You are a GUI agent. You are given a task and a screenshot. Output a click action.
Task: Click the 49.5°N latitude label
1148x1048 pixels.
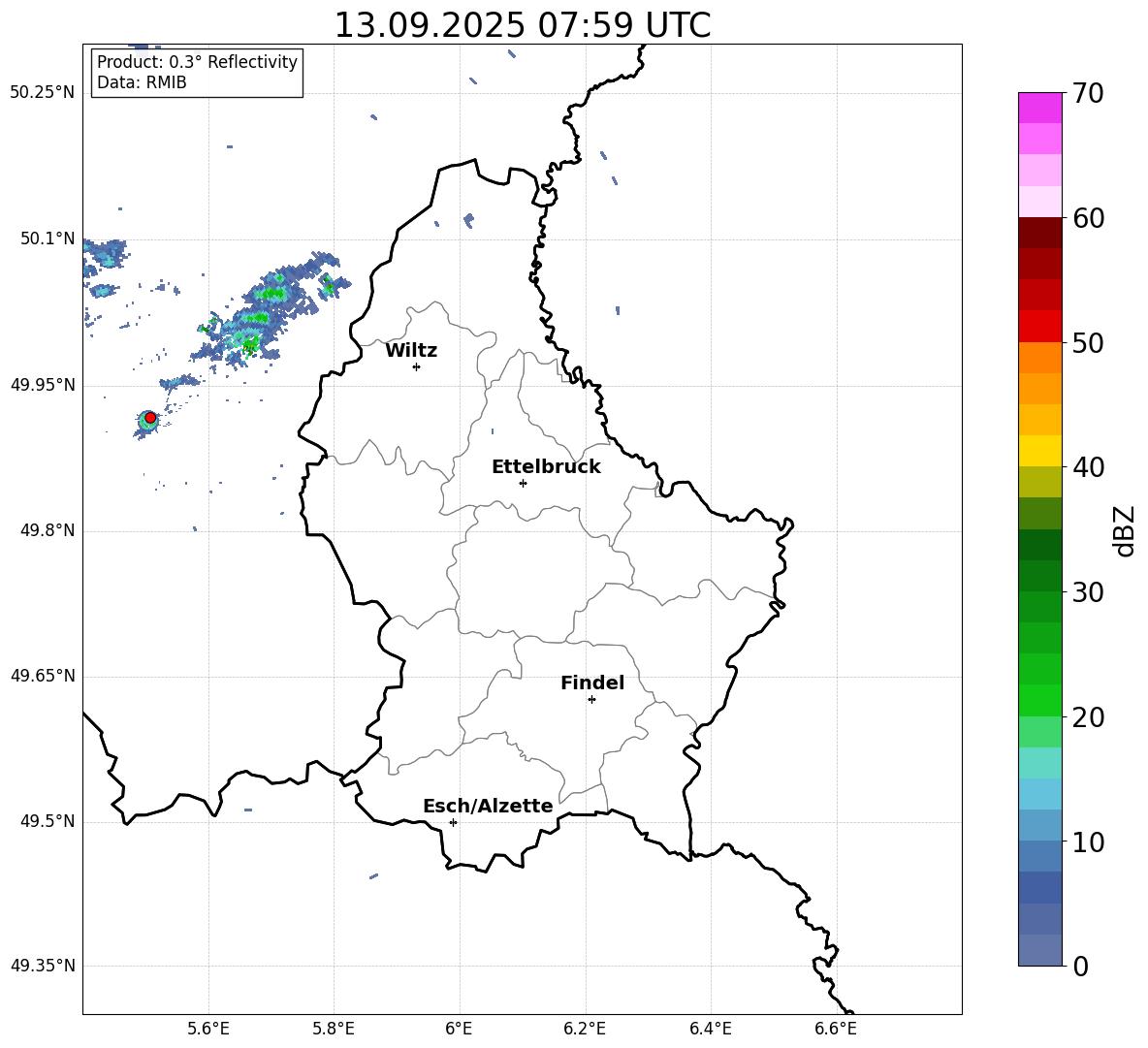click(48, 821)
